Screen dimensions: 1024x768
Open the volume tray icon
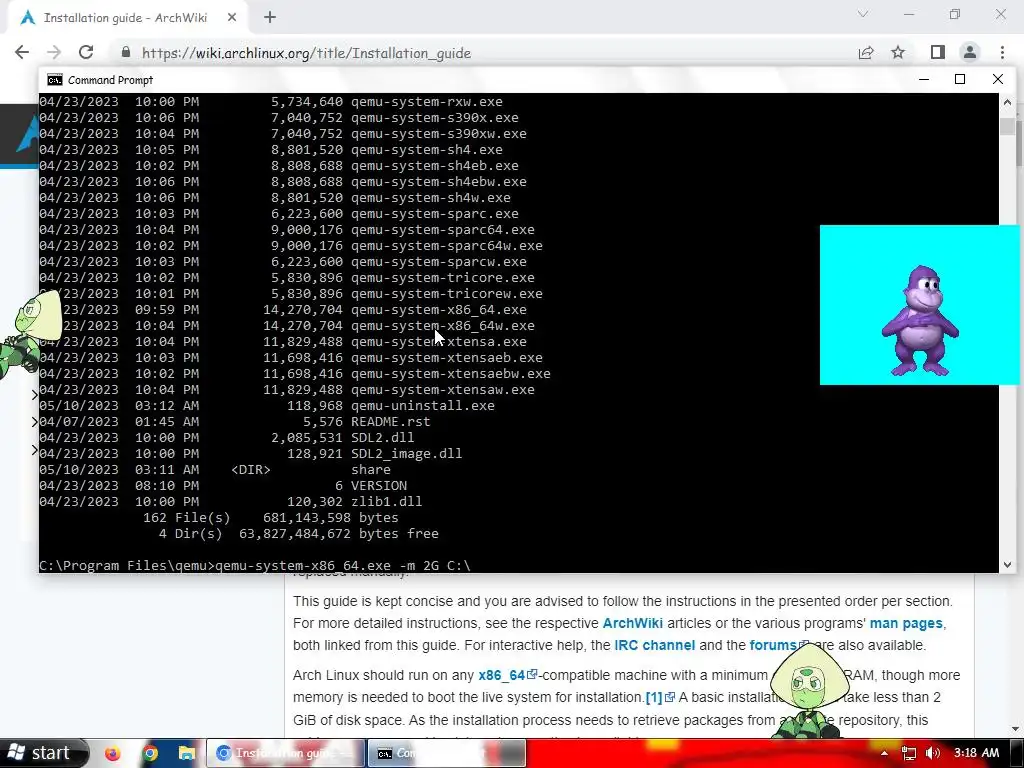point(933,753)
